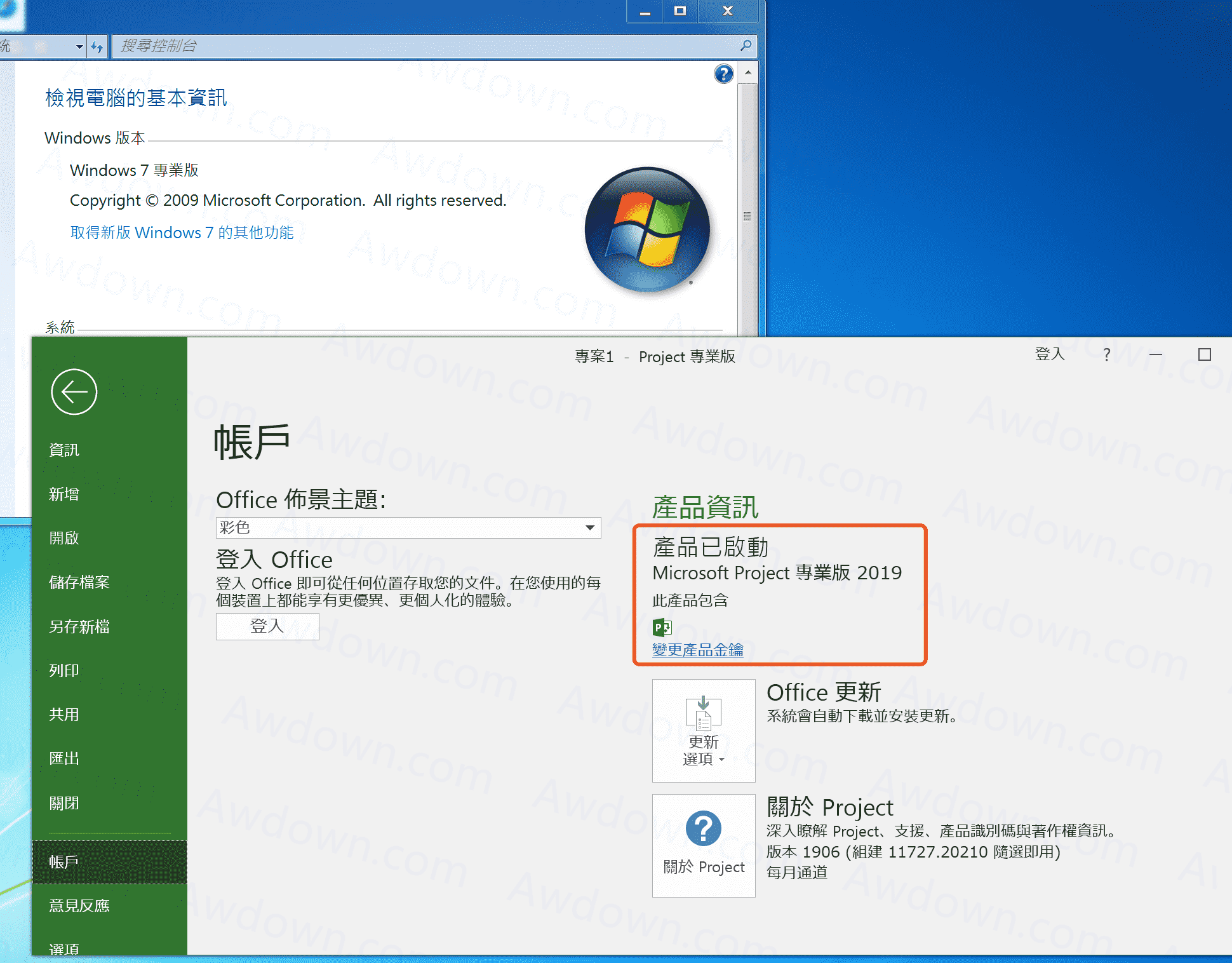The height and width of the screenshot is (963, 1232).
Task: Click the 搜尋控制台 search field
Action: (419, 46)
